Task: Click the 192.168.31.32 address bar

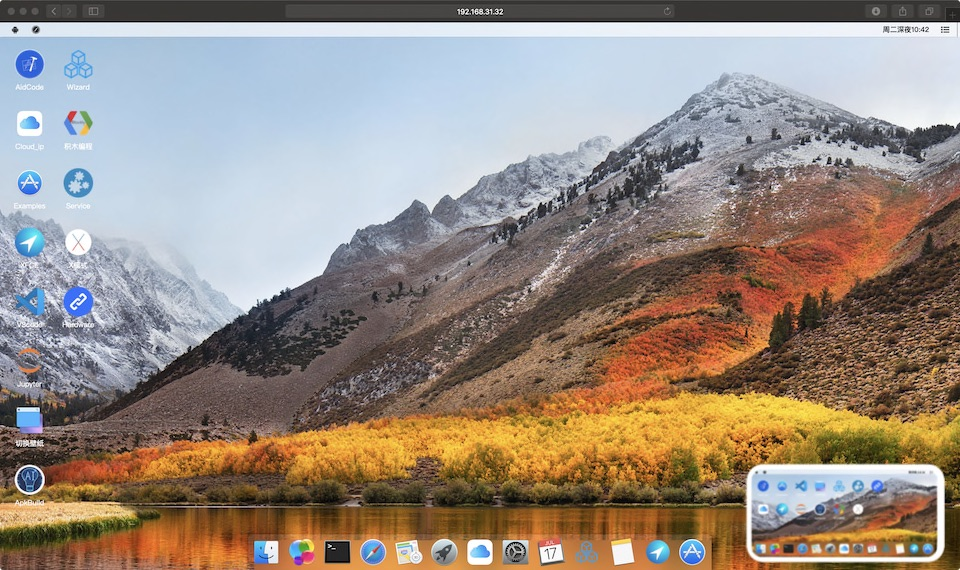Action: tap(480, 11)
